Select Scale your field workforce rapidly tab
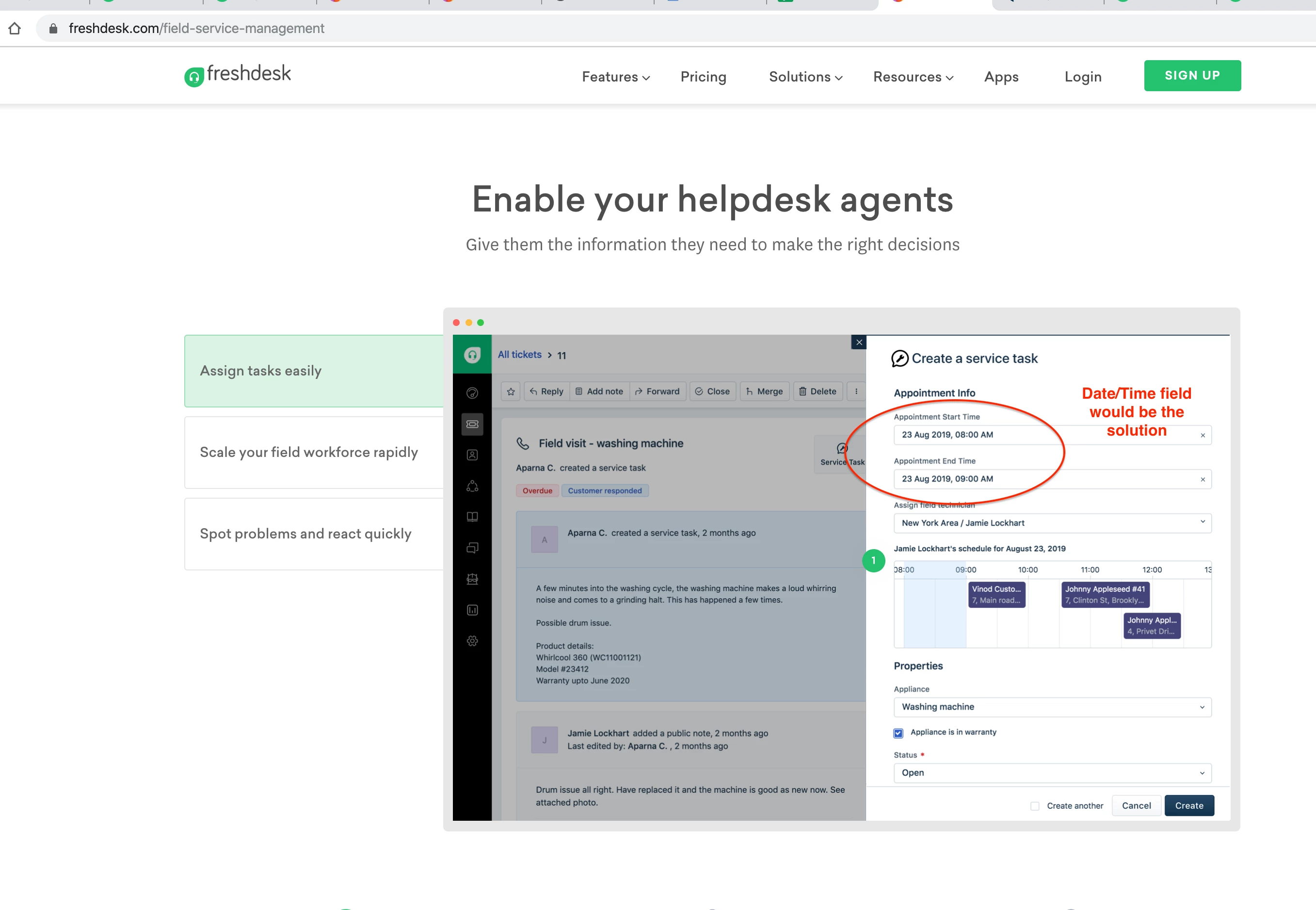Screen dimensions: 1316x910 (314, 452)
